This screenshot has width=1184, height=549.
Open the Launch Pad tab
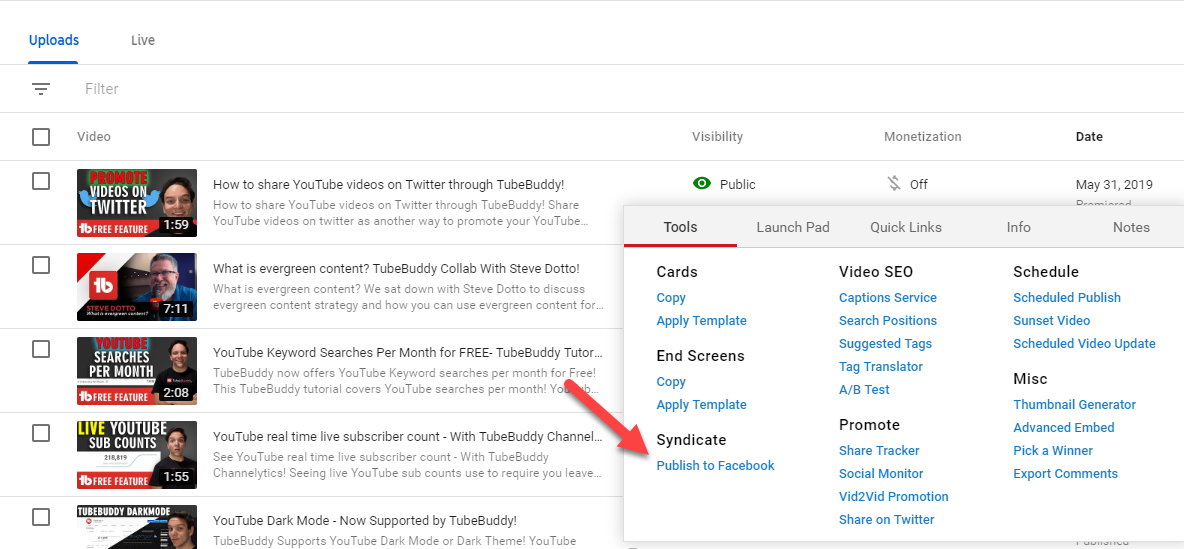pos(793,227)
